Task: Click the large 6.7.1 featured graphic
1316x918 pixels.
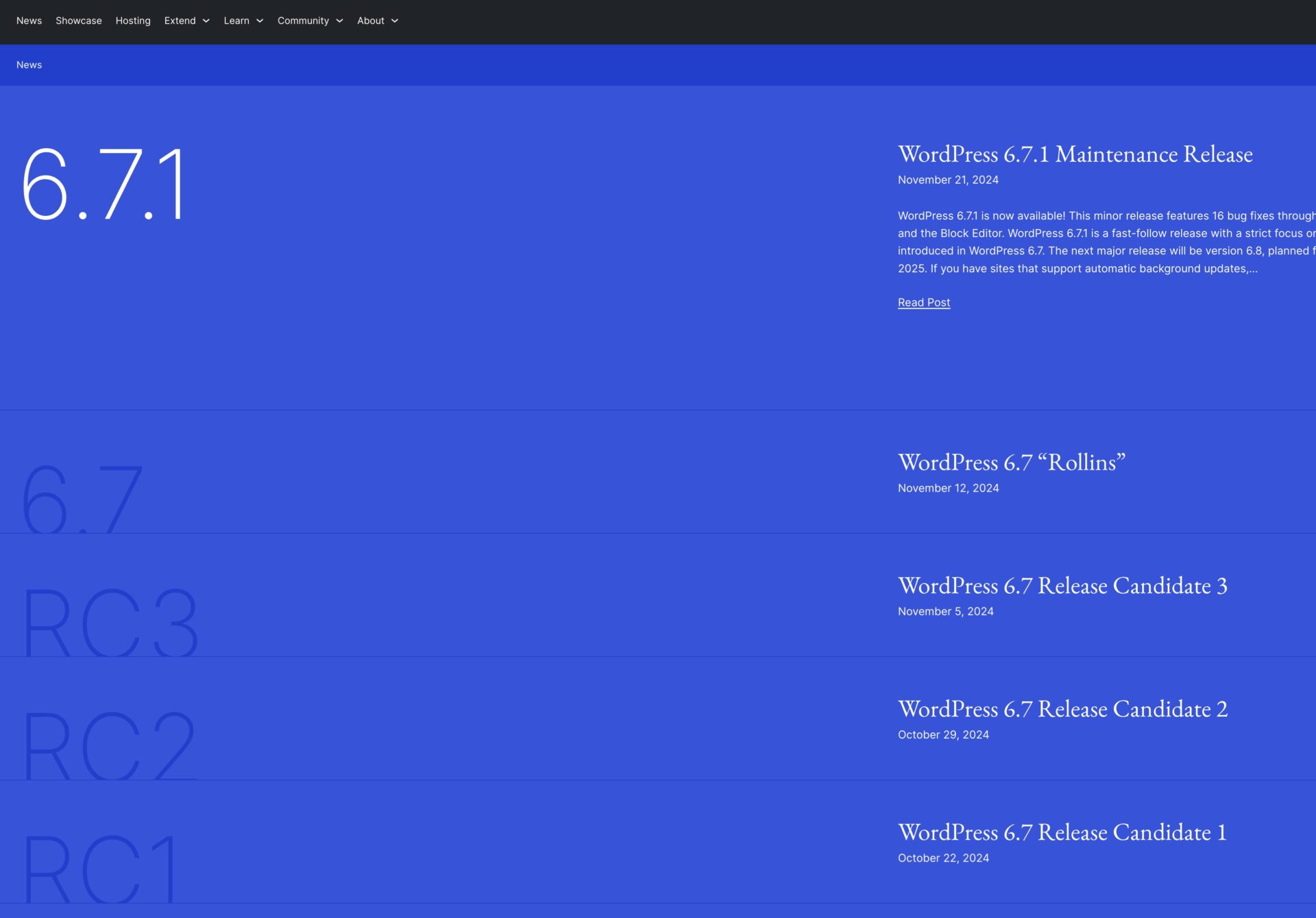Action: [103, 184]
